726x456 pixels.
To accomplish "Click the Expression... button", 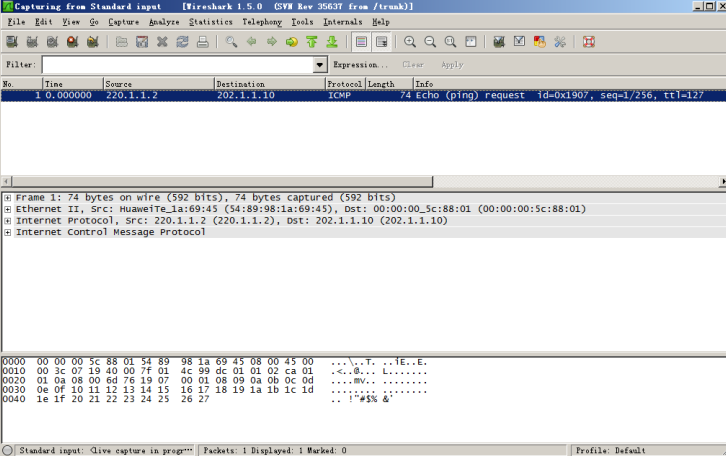I will coord(361,64).
